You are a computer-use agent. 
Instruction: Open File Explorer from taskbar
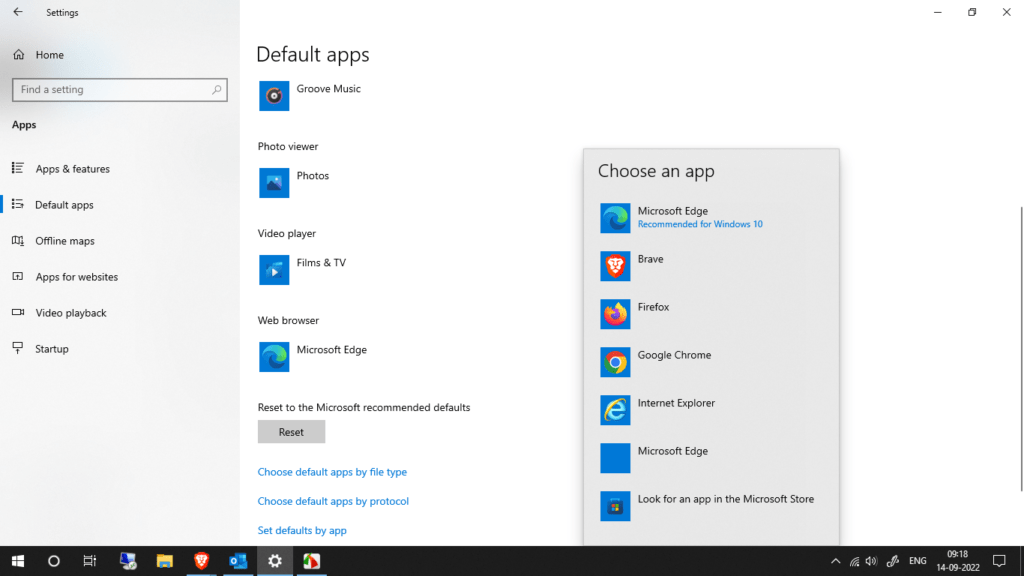(165, 561)
